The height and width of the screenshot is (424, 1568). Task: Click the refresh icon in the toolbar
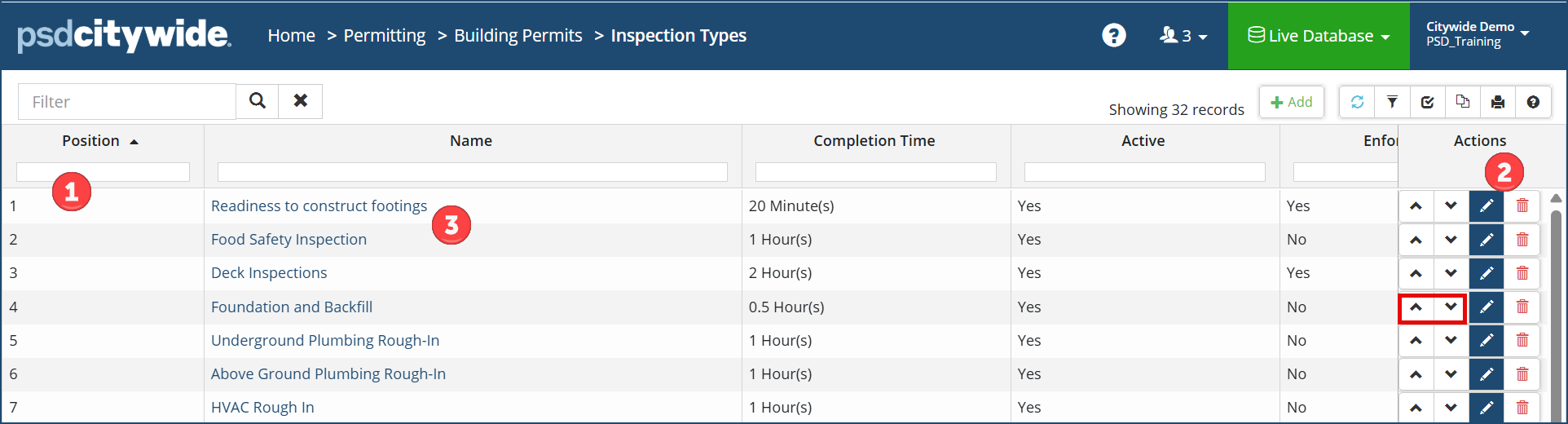pyautogui.click(x=1357, y=102)
